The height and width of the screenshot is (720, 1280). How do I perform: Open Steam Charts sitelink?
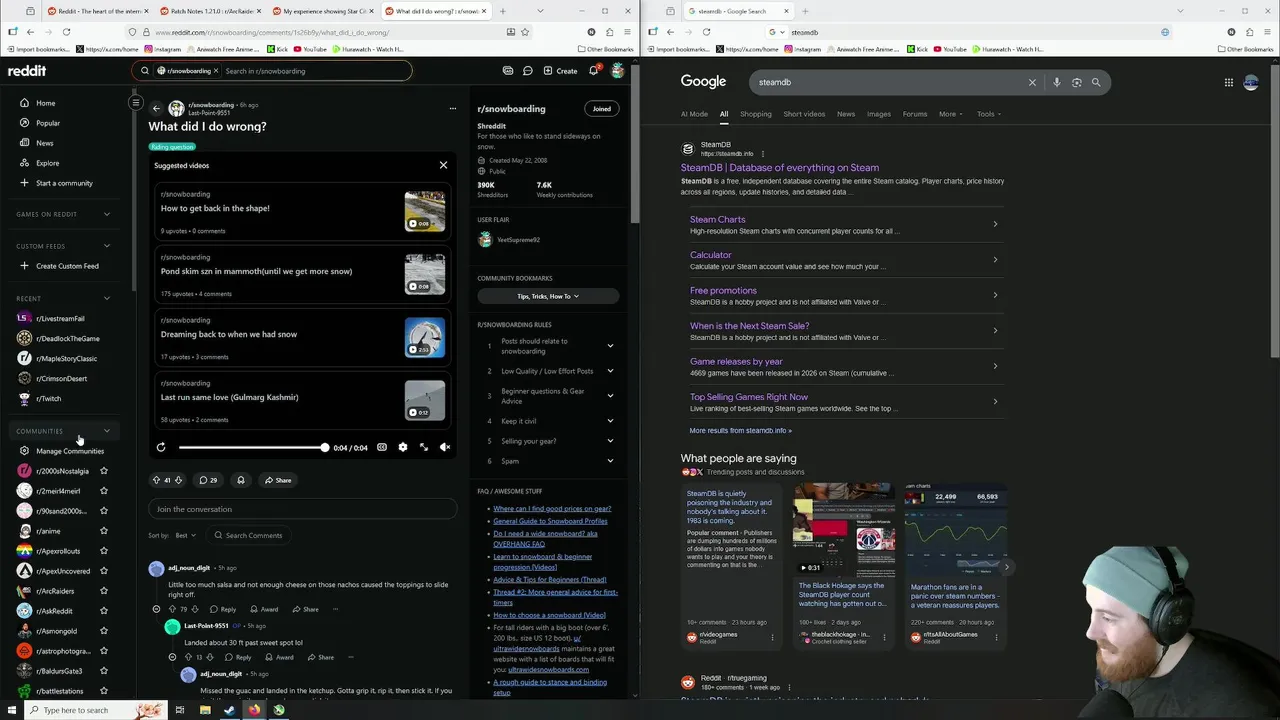coord(717,219)
